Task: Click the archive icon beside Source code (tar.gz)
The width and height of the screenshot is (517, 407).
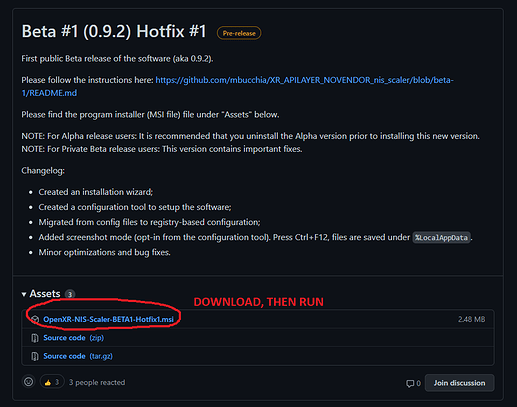Action: pyautogui.click(x=35, y=356)
